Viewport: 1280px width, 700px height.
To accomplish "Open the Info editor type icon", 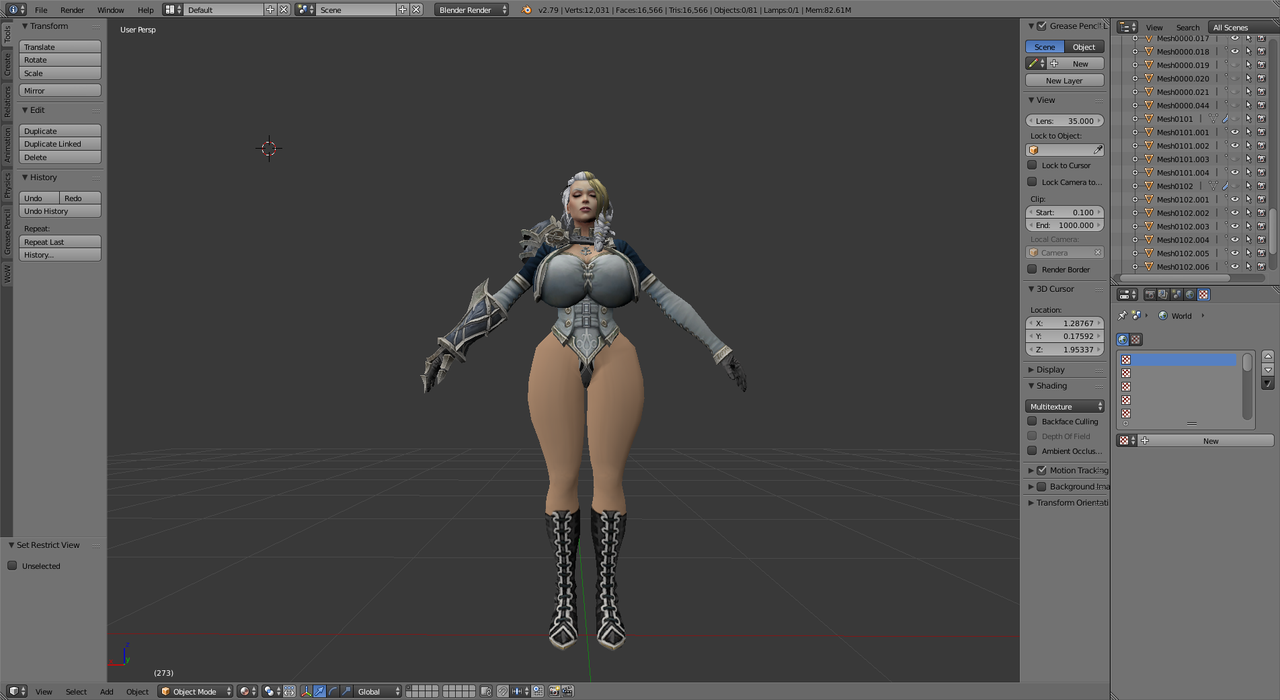I will point(15,9).
